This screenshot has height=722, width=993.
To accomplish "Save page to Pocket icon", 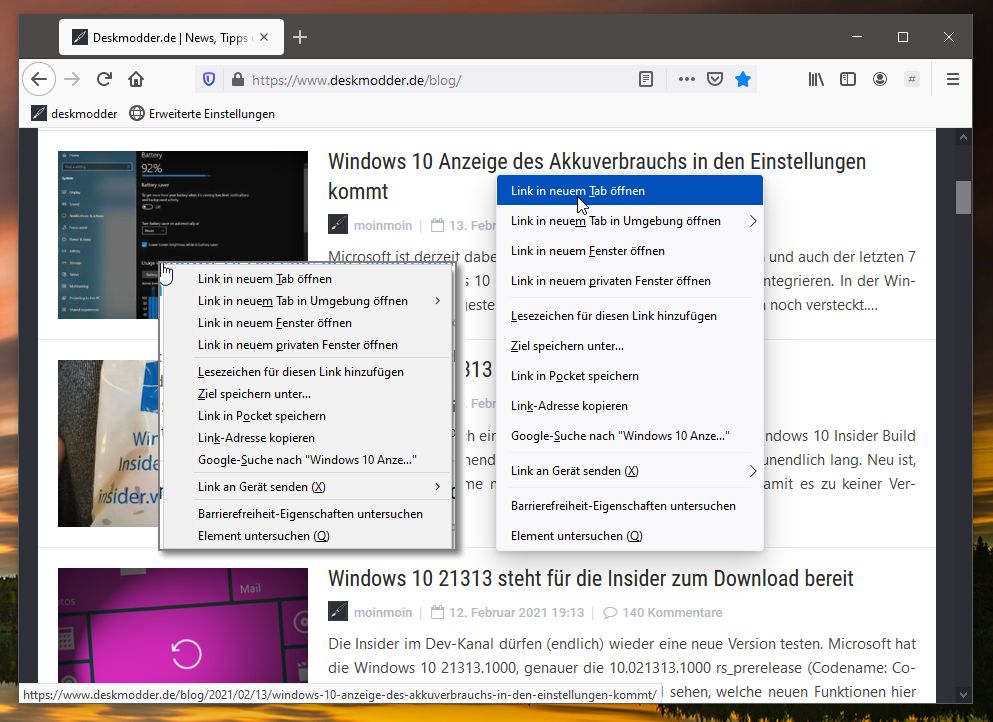I will click(715, 80).
